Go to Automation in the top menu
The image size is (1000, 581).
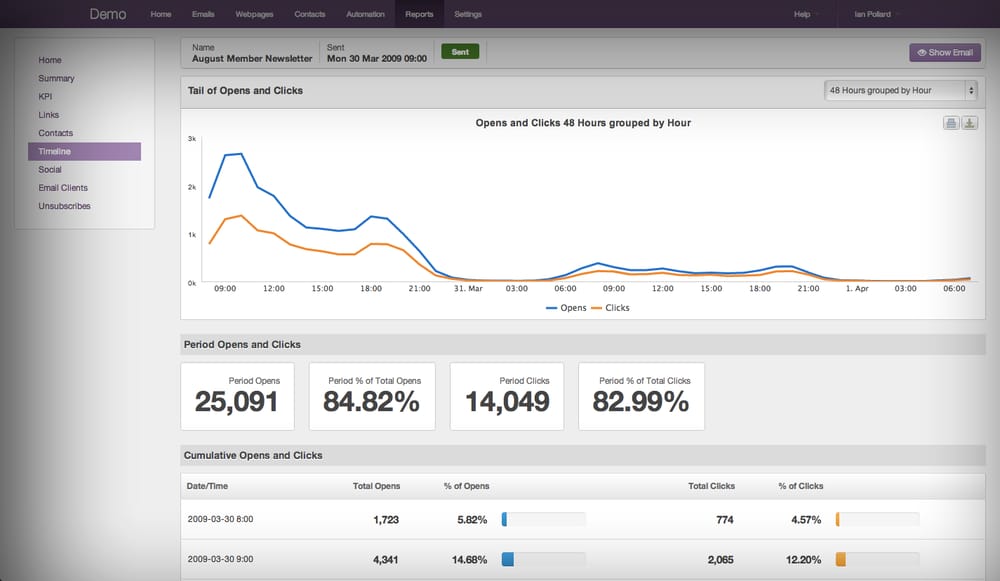tap(365, 14)
